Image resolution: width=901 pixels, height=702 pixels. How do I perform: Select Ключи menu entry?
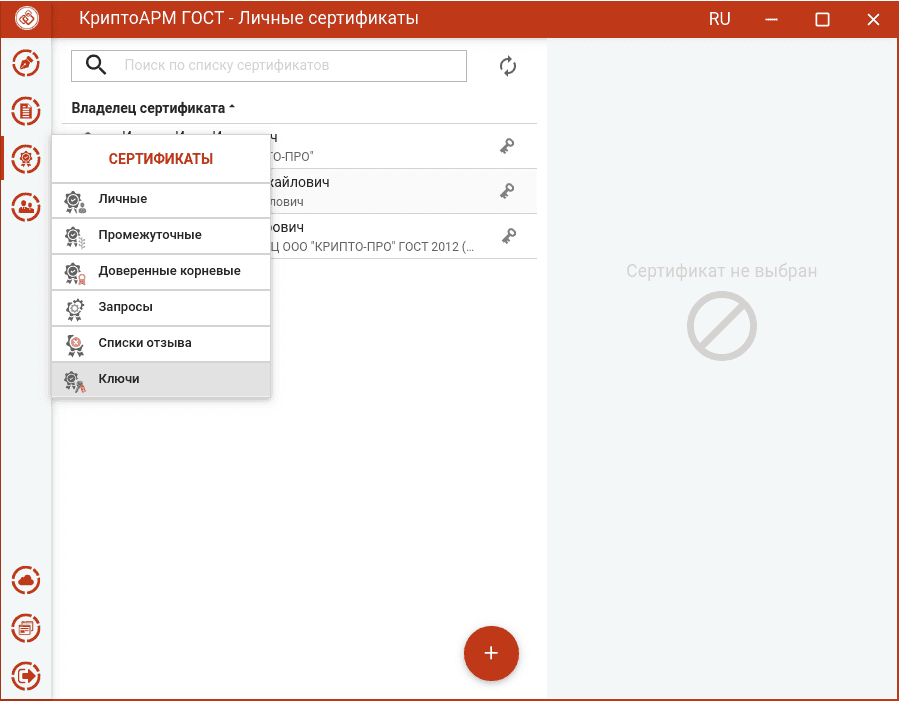161,380
